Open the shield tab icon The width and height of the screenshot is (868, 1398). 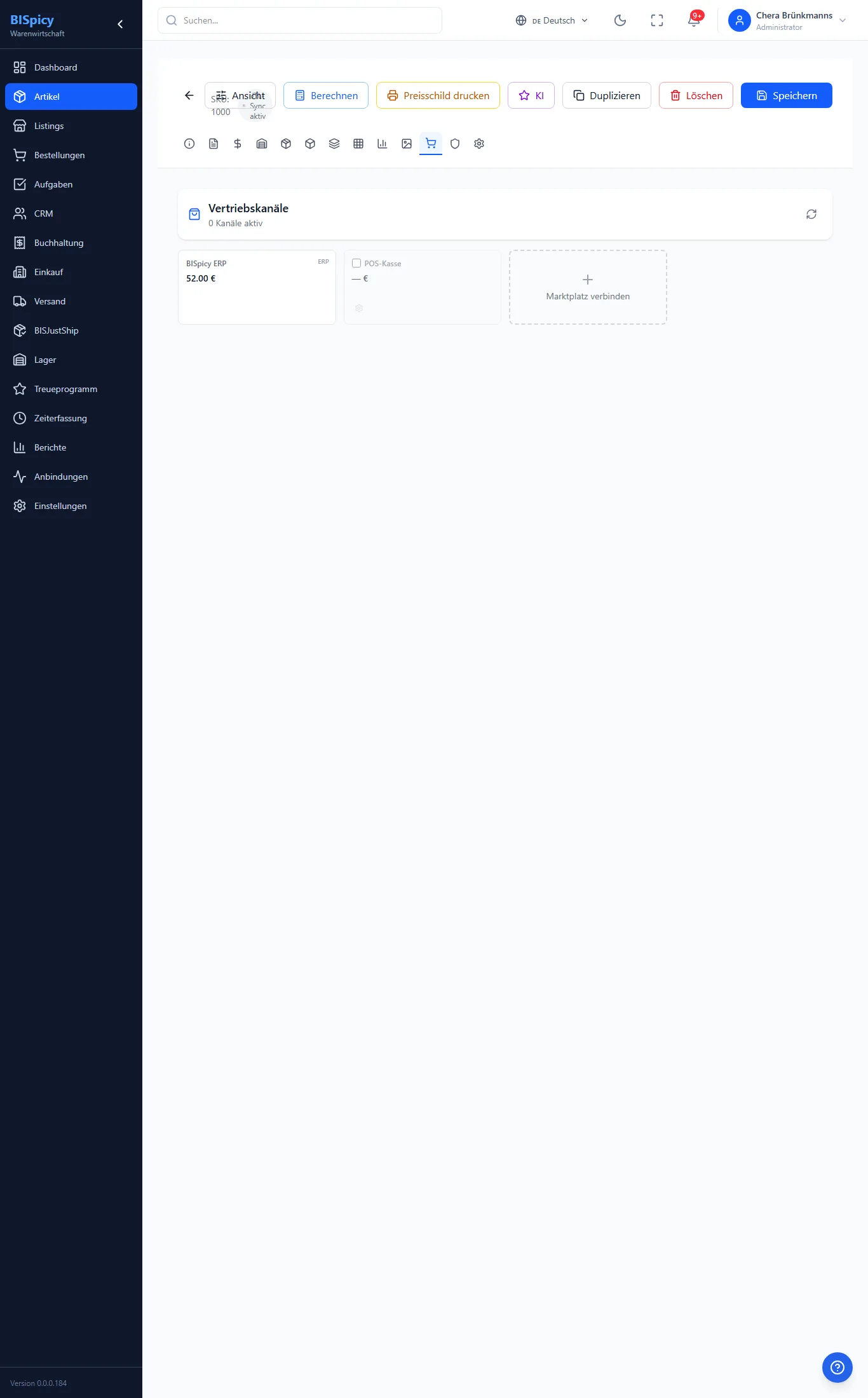(x=455, y=144)
